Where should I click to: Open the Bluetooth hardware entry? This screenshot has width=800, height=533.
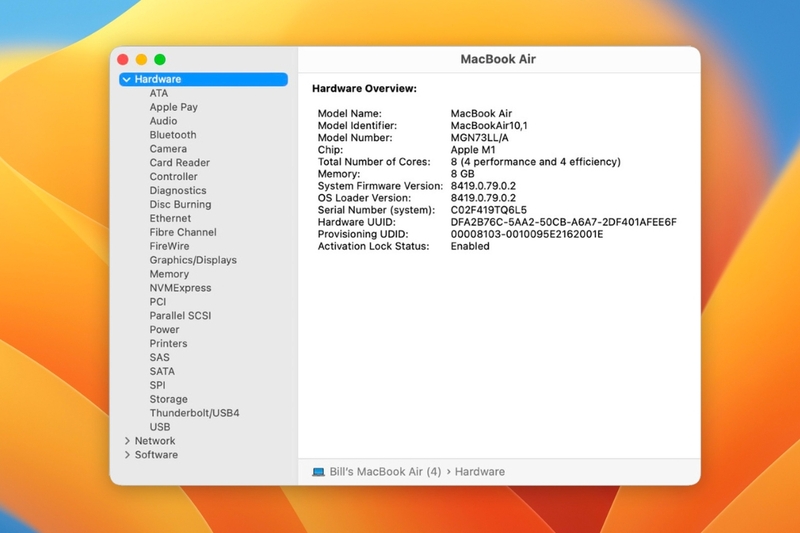click(173, 135)
